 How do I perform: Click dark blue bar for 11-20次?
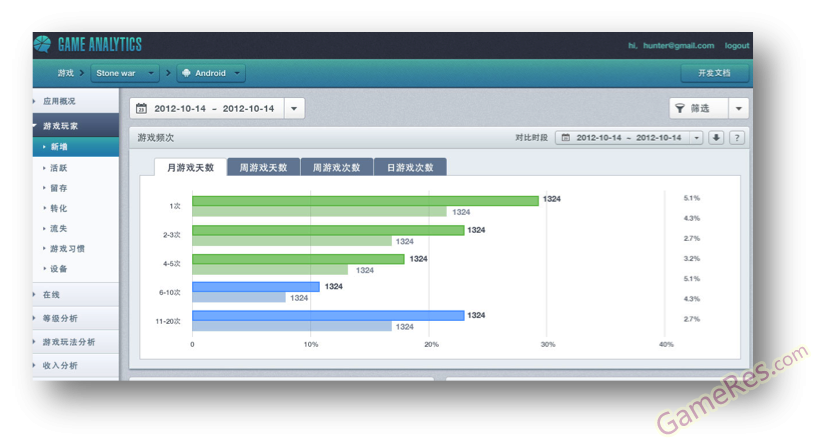point(328,316)
